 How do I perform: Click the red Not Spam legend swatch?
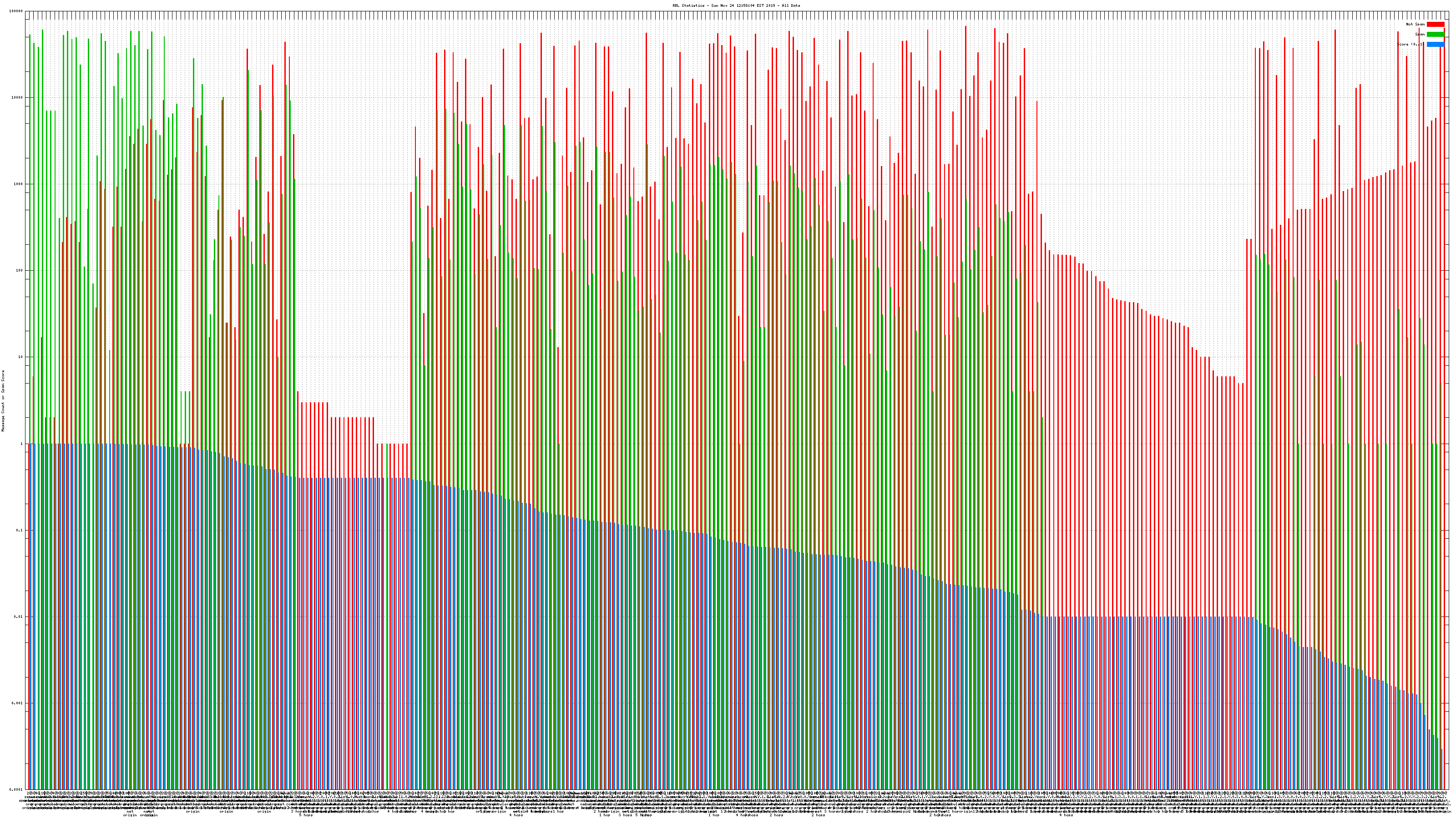click(1435, 24)
